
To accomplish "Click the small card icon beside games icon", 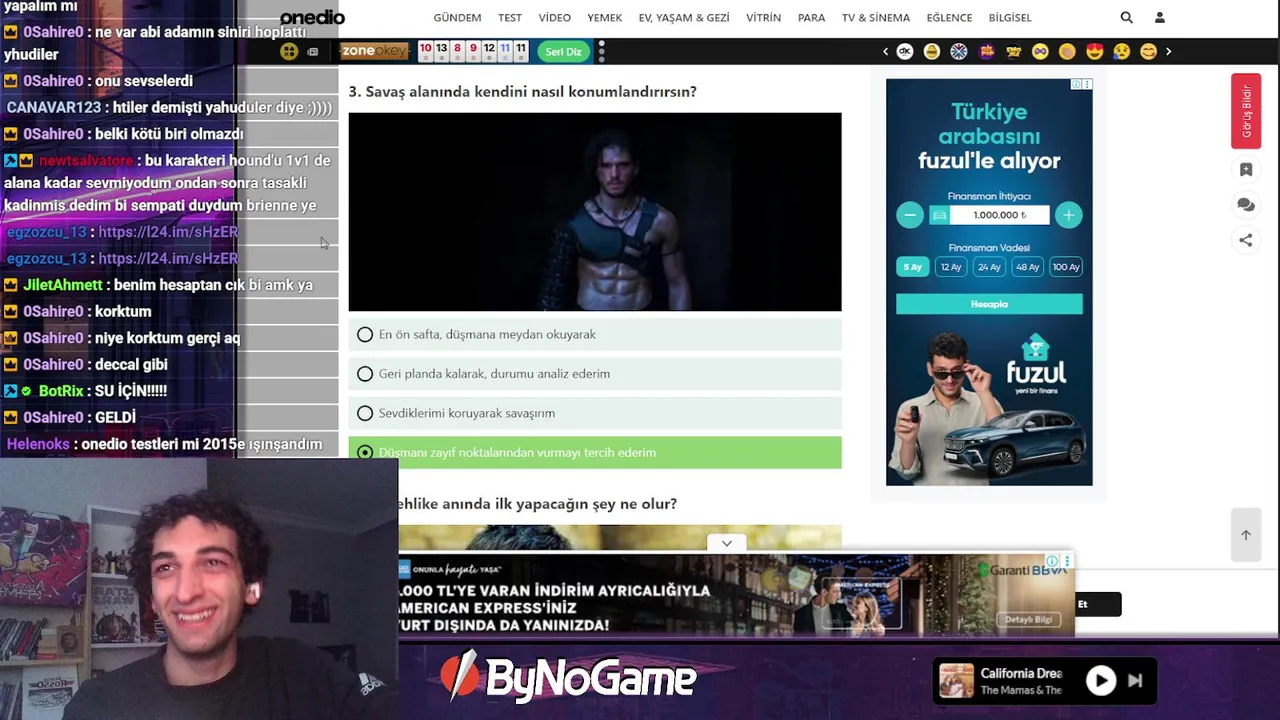I will tap(313, 51).
